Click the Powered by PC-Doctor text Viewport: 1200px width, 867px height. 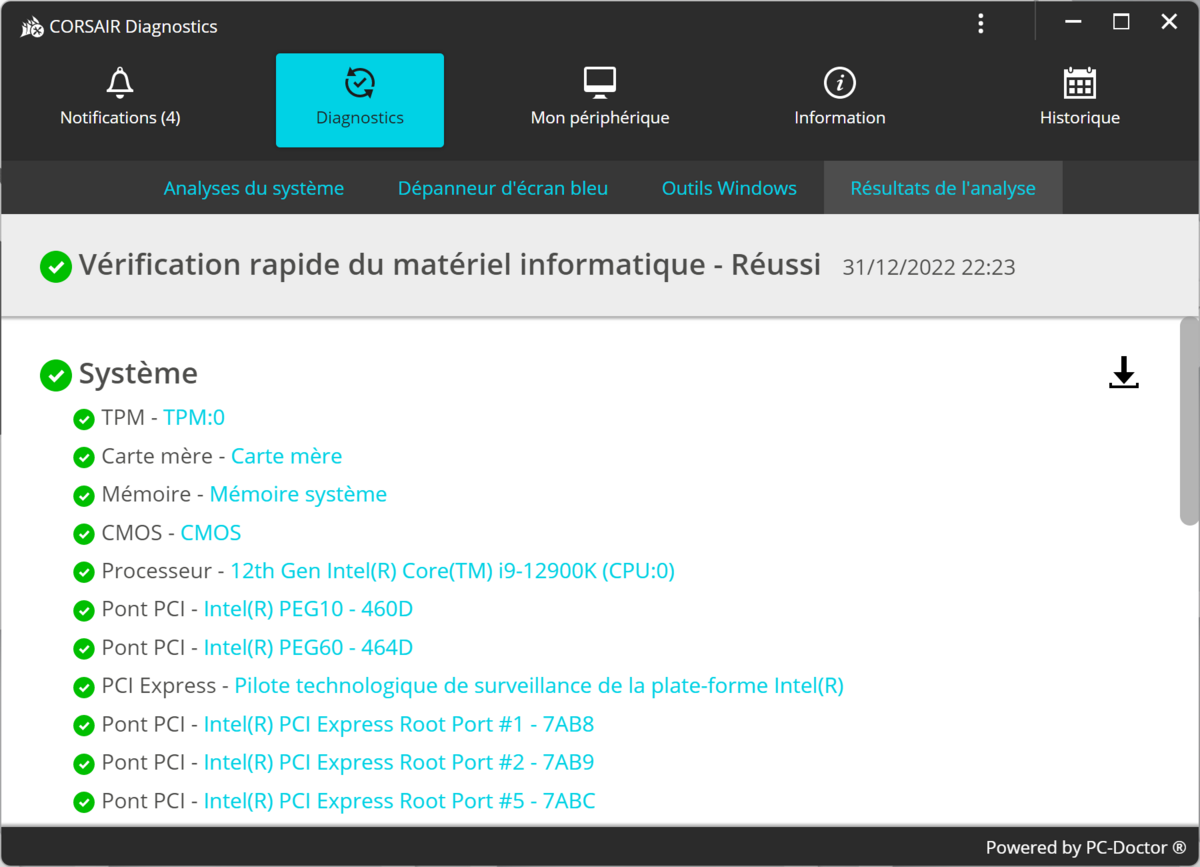pos(1086,847)
